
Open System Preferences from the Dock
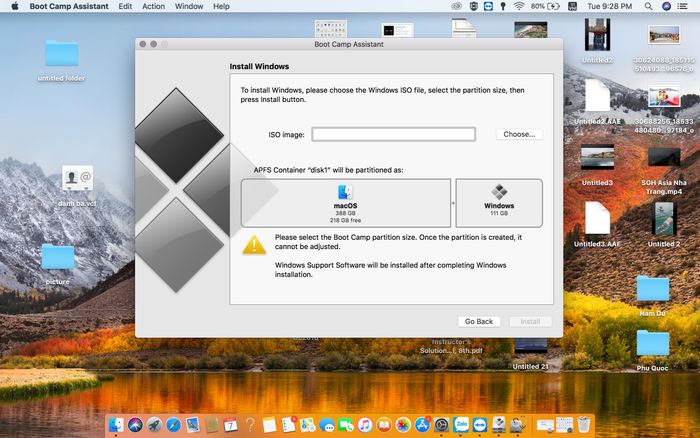pyautogui.click(x=442, y=425)
